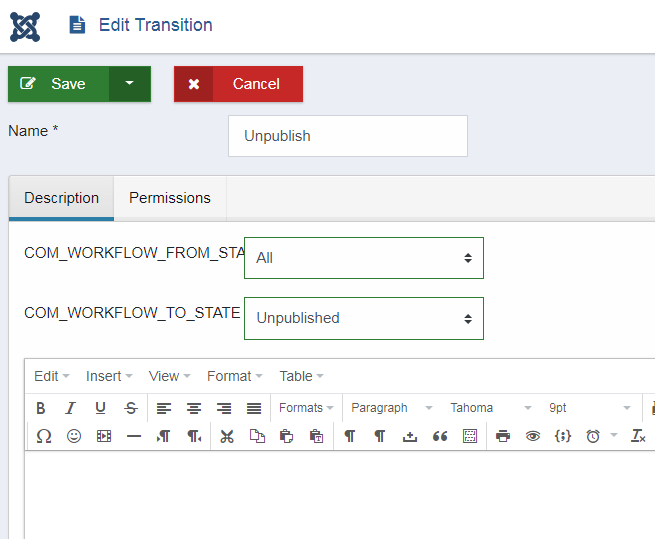Expand the date/time format arrow

coord(614,435)
